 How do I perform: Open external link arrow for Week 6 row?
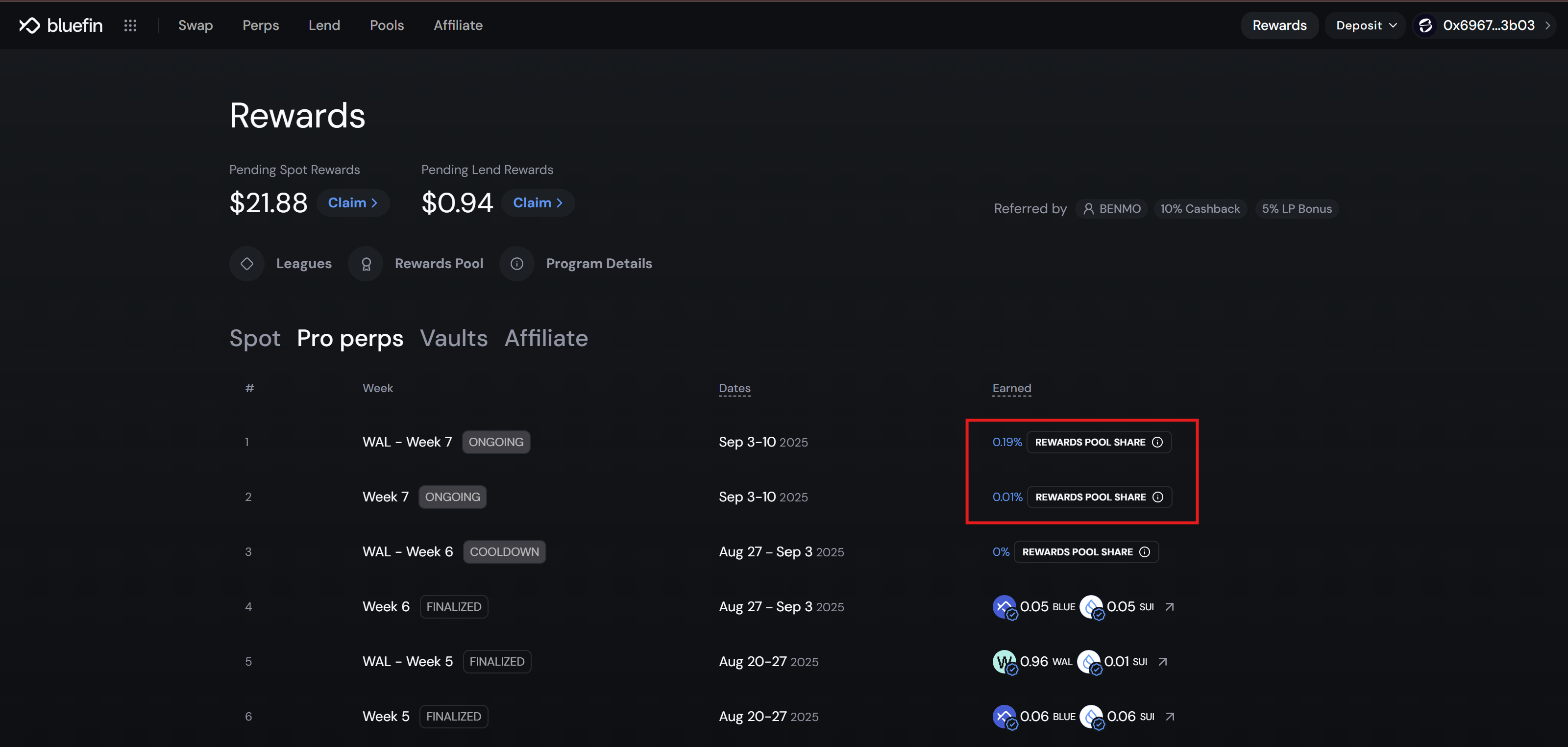[x=1169, y=606]
